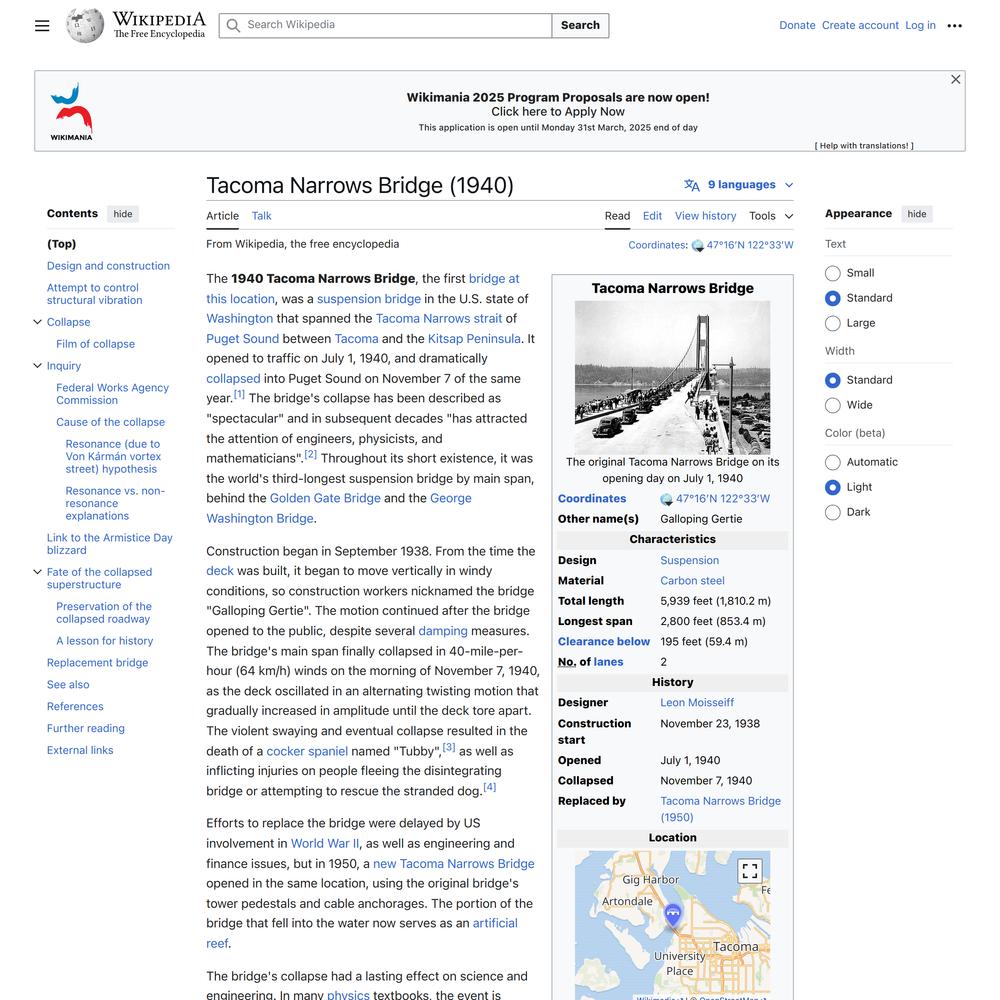Switch to the Talk tab
This screenshot has width=1000, height=1000.
261,216
